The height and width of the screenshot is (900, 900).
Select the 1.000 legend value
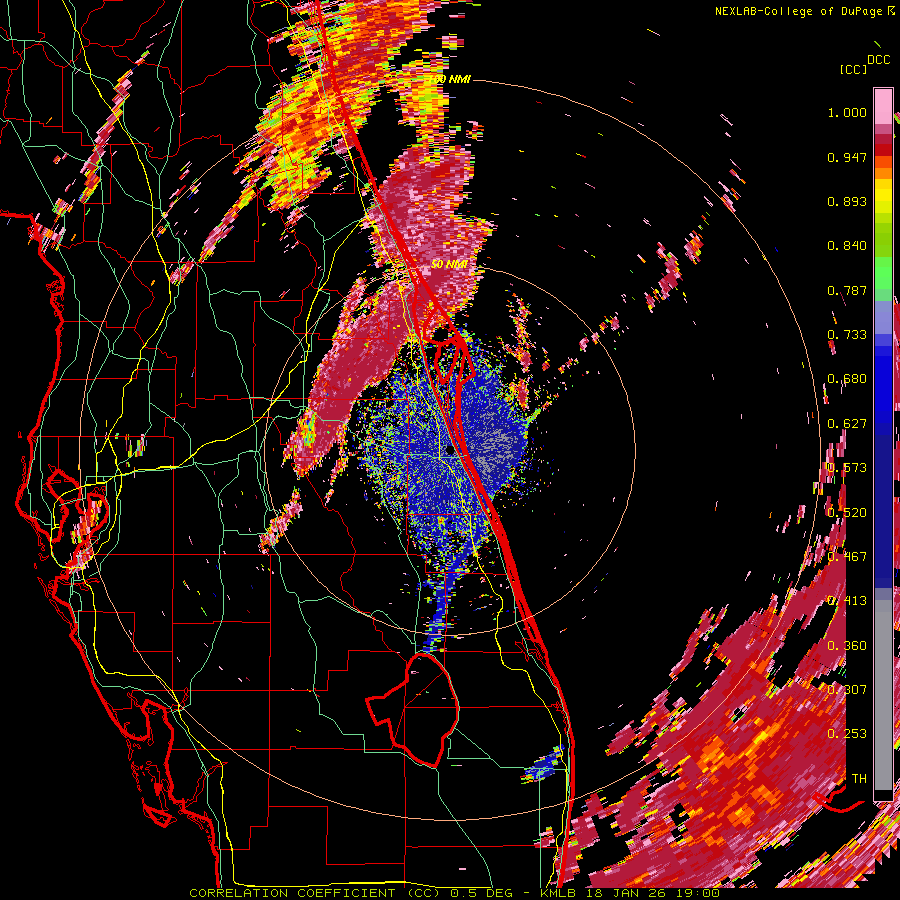tap(847, 112)
